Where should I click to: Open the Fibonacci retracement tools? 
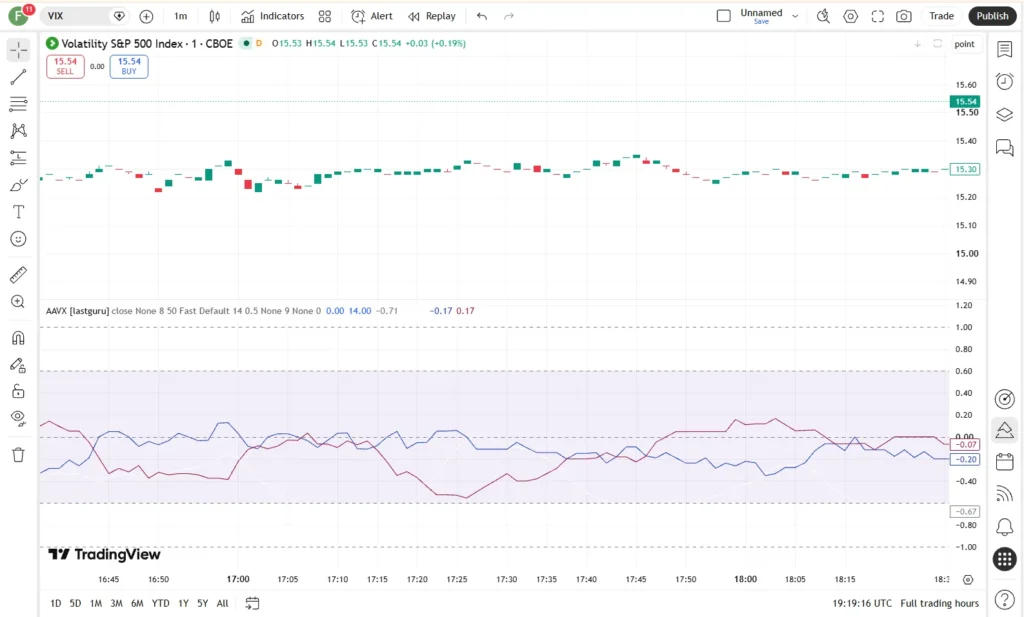click(x=18, y=104)
